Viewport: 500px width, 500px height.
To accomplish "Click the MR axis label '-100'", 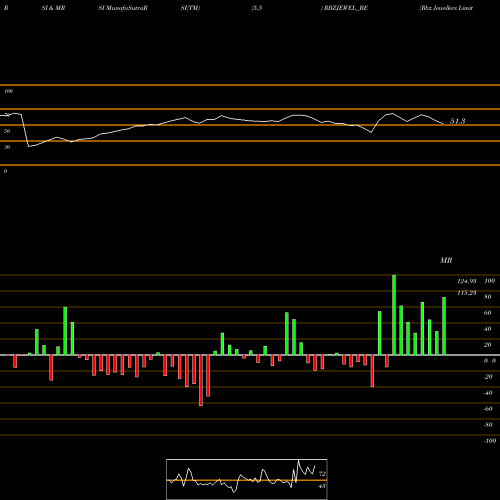I will pyautogui.click(x=490, y=441).
